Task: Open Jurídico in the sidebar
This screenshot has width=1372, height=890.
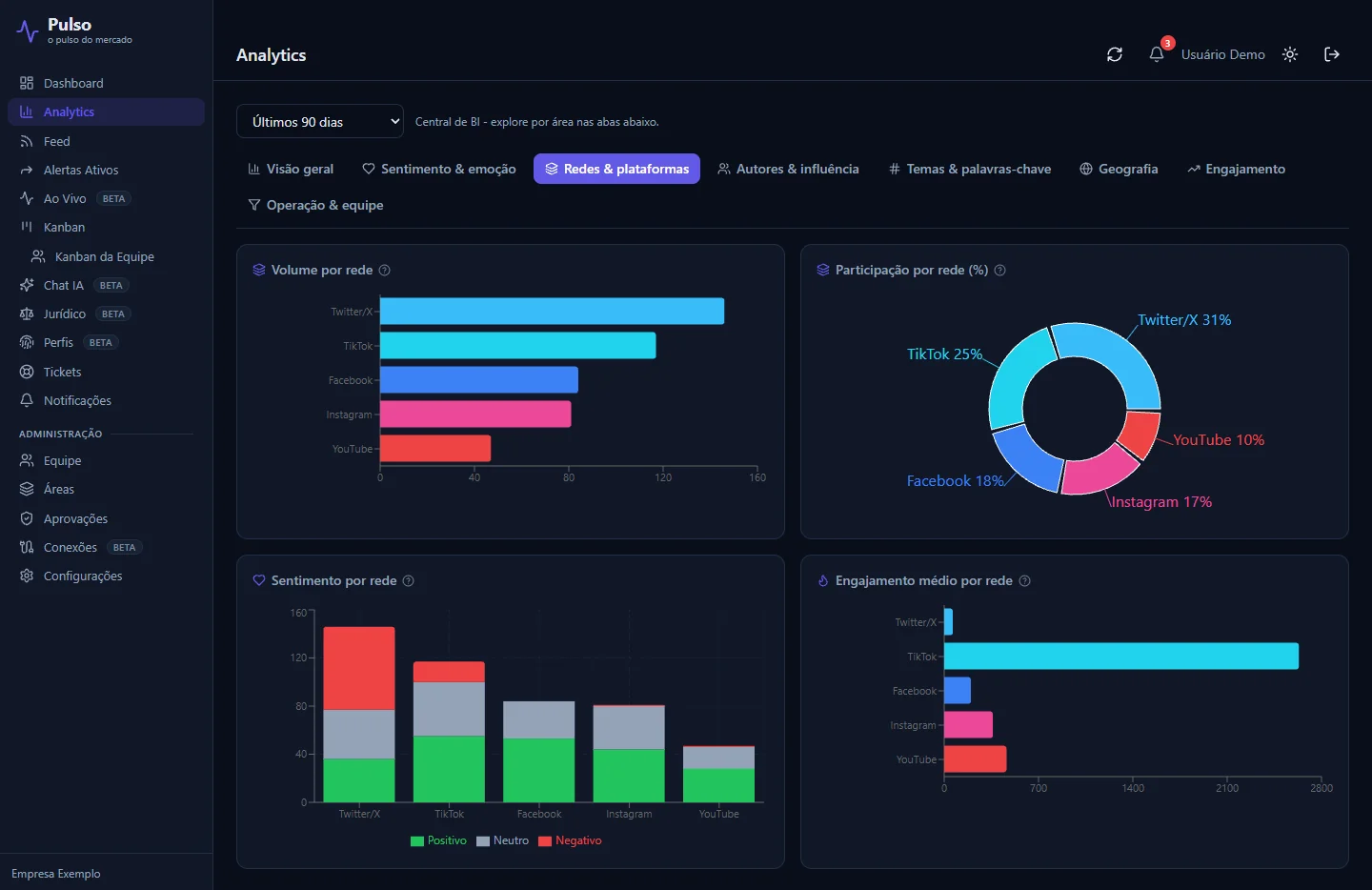Action: pyautogui.click(x=106, y=314)
